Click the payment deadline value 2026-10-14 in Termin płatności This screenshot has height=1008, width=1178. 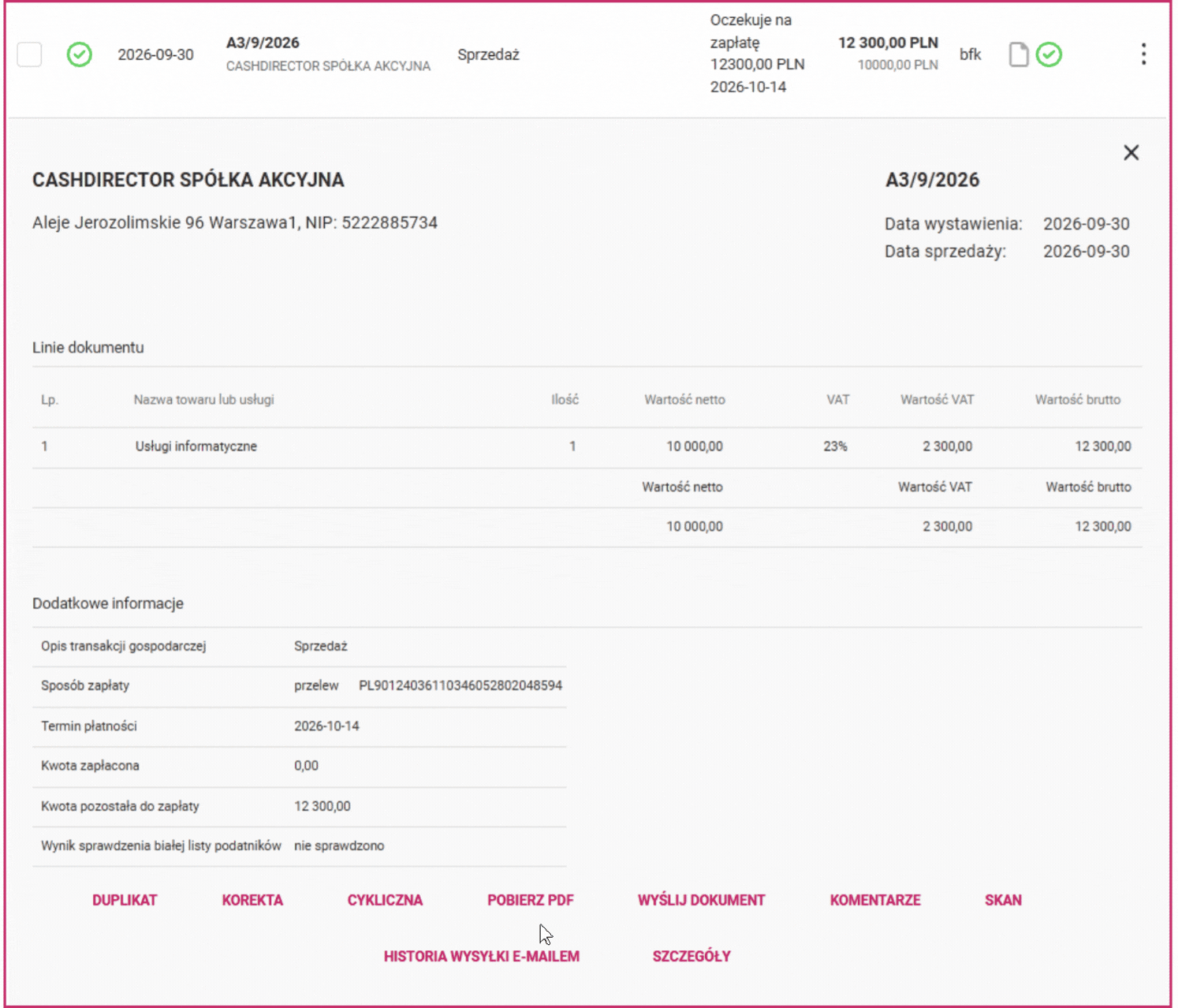tap(326, 726)
